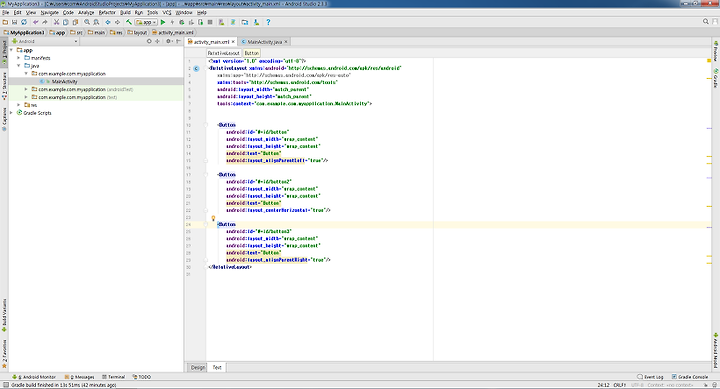The width and height of the screenshot is (720, 389).
Task: Expand Gradle Scripts node
Action: coord(11,113)
